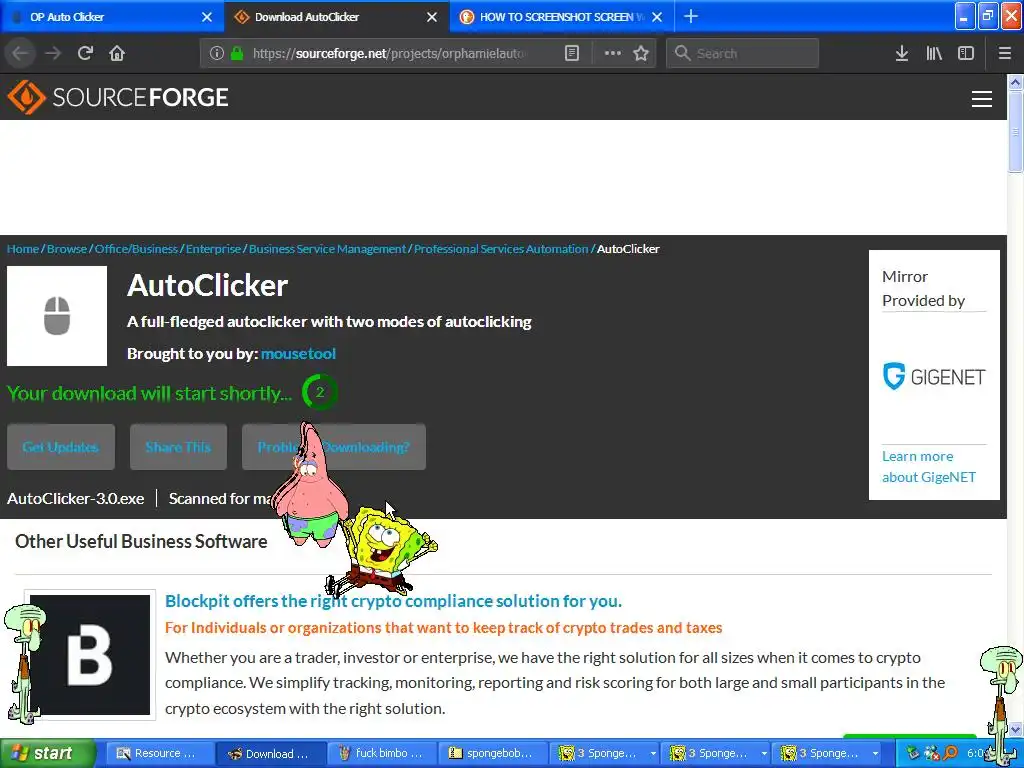Click the GigeNET mirror logo
The image size is (1024, 768).
(x=934, y=377)
